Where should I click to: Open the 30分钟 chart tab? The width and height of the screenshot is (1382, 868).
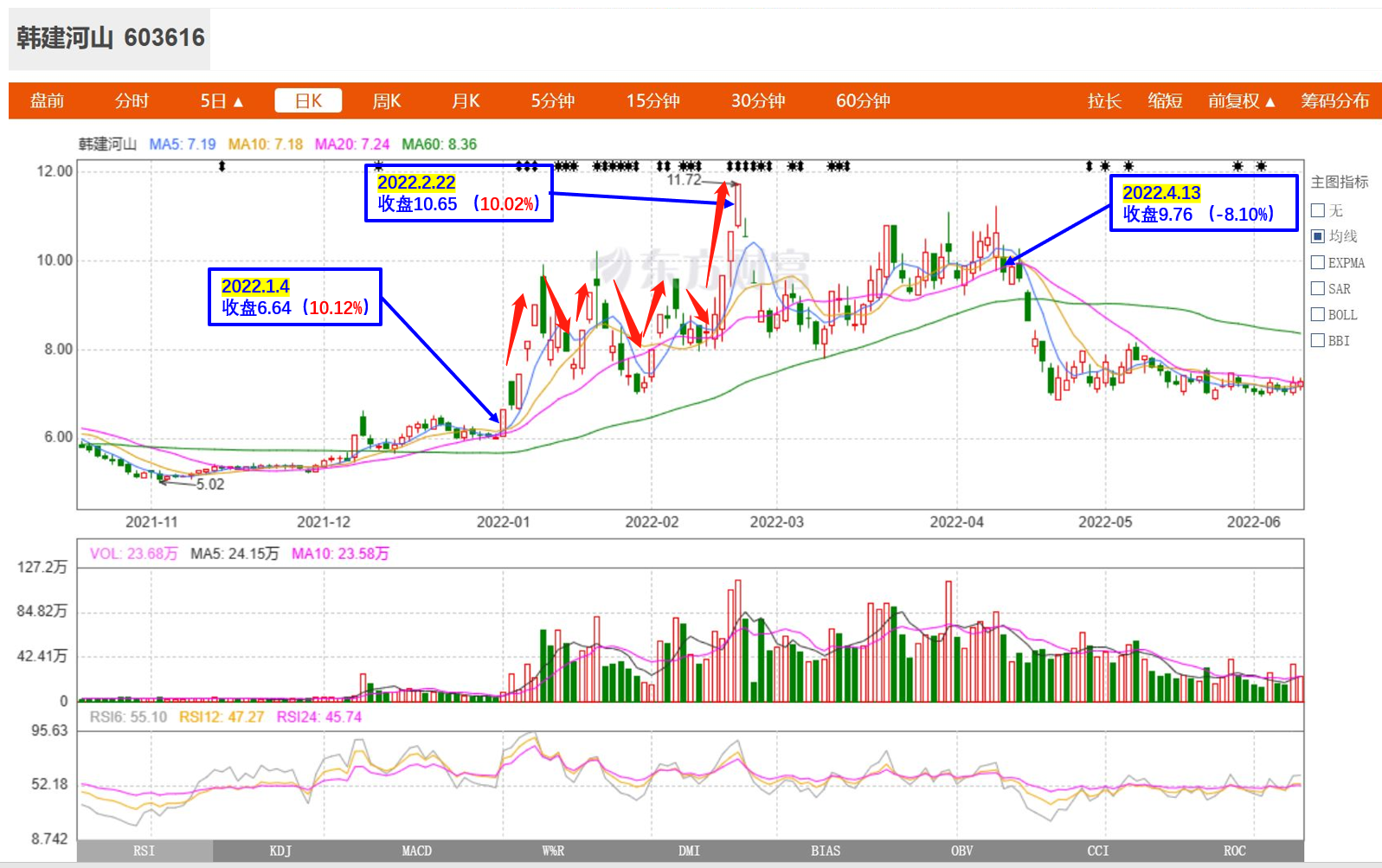758,101
